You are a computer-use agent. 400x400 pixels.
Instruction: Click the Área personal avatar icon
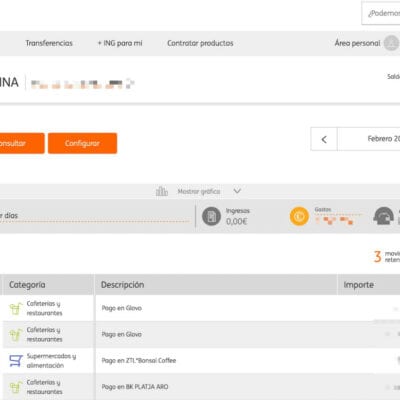coord(391,43)
